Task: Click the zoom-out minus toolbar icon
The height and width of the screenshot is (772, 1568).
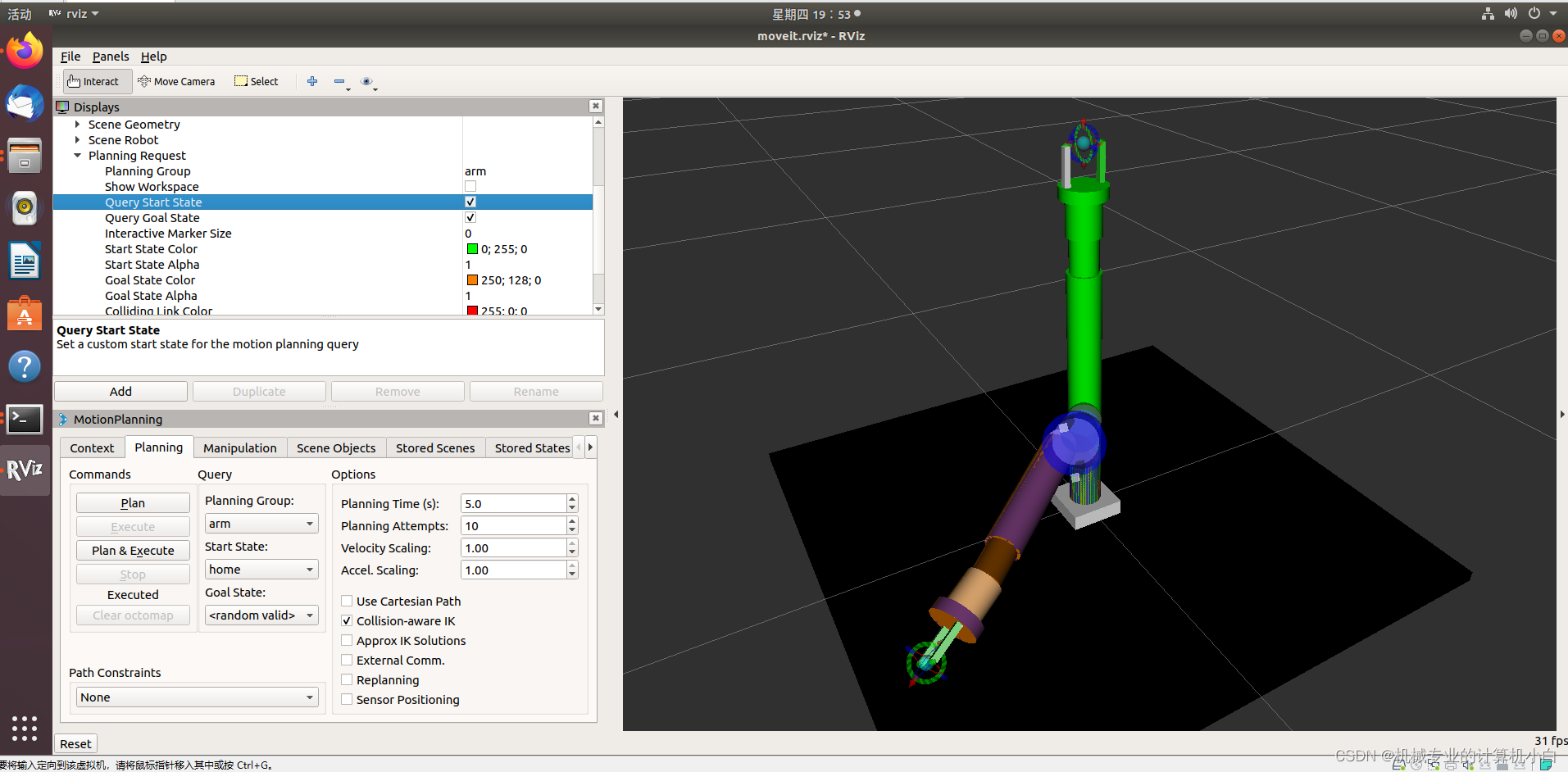Action: pyautogui.click(x=340, y=81)
